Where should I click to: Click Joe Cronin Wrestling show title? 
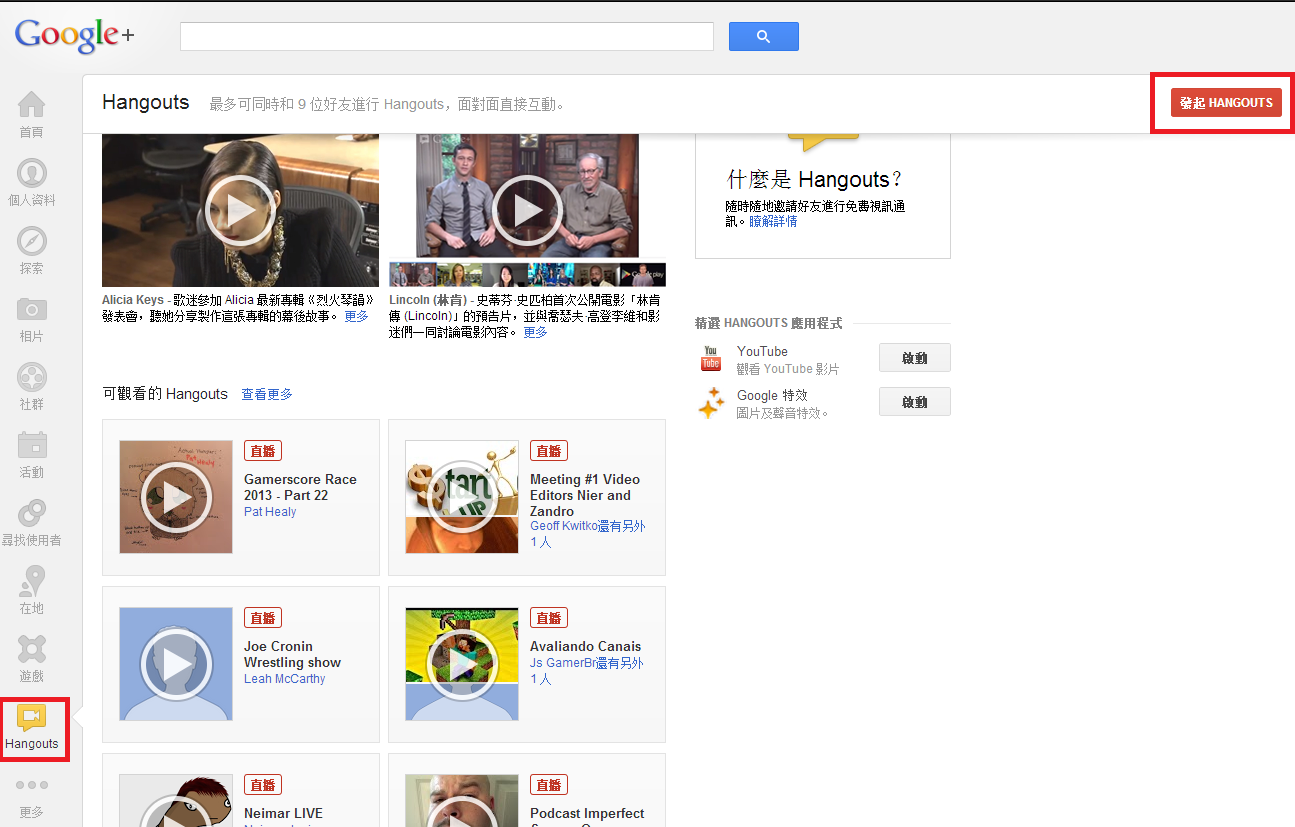point(292,654)
